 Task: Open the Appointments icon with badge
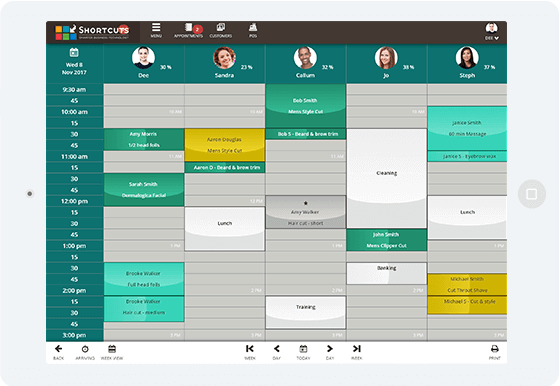pyautogui.click(x=189, y=30)
